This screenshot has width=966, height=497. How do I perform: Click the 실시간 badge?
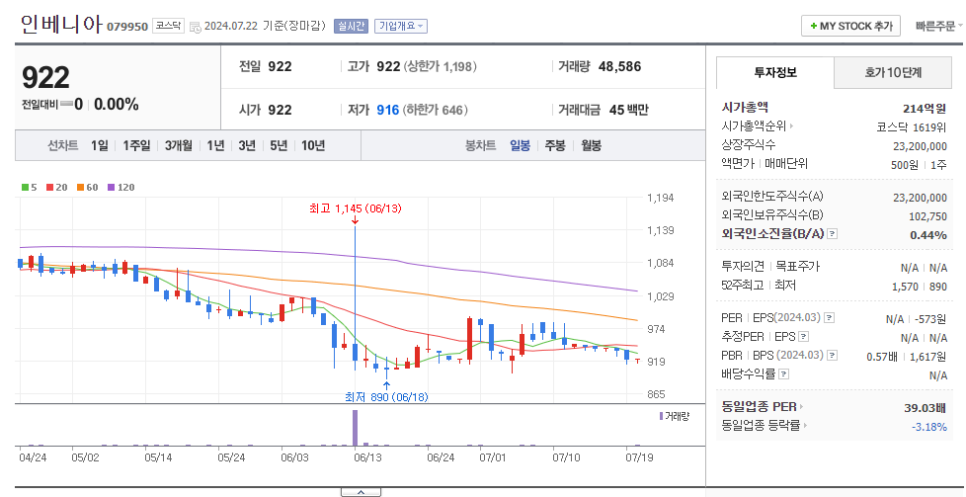[351, 26]
